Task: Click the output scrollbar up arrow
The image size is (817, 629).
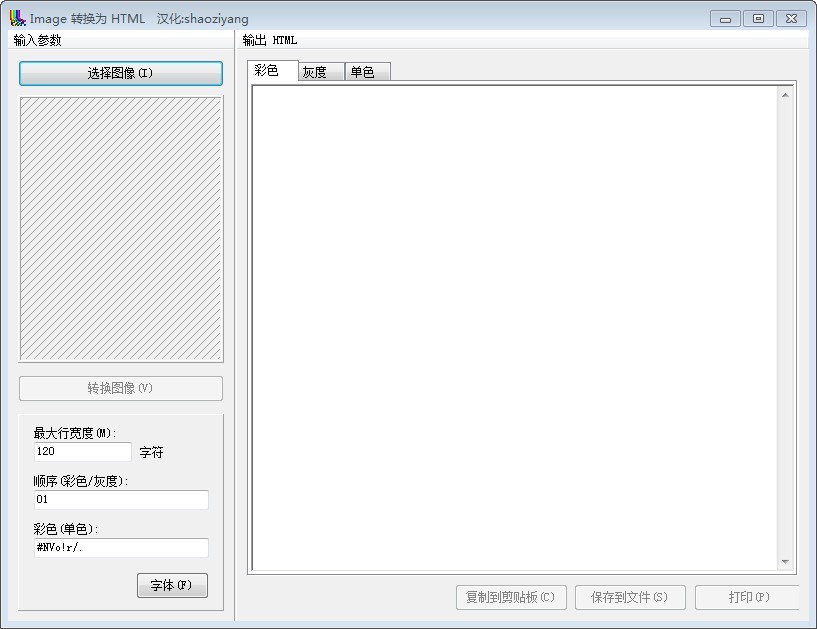Action: click(785, 95)
